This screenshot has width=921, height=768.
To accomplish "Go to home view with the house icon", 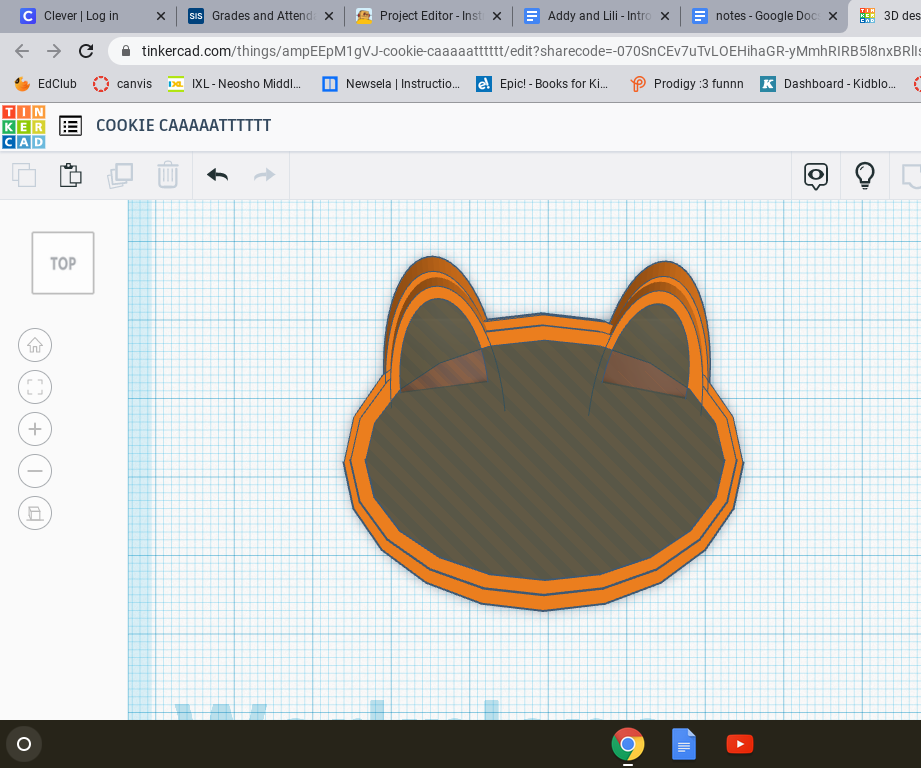I will (x=34, y=345).
